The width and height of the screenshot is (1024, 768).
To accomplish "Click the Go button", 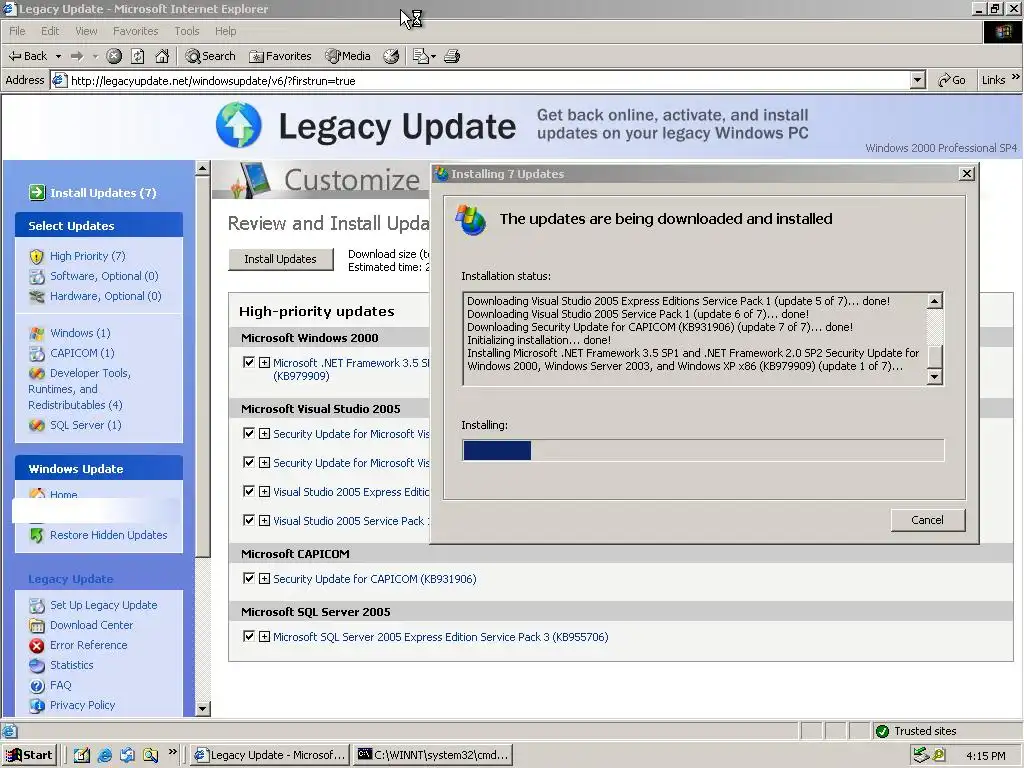I will coord(952,80).
